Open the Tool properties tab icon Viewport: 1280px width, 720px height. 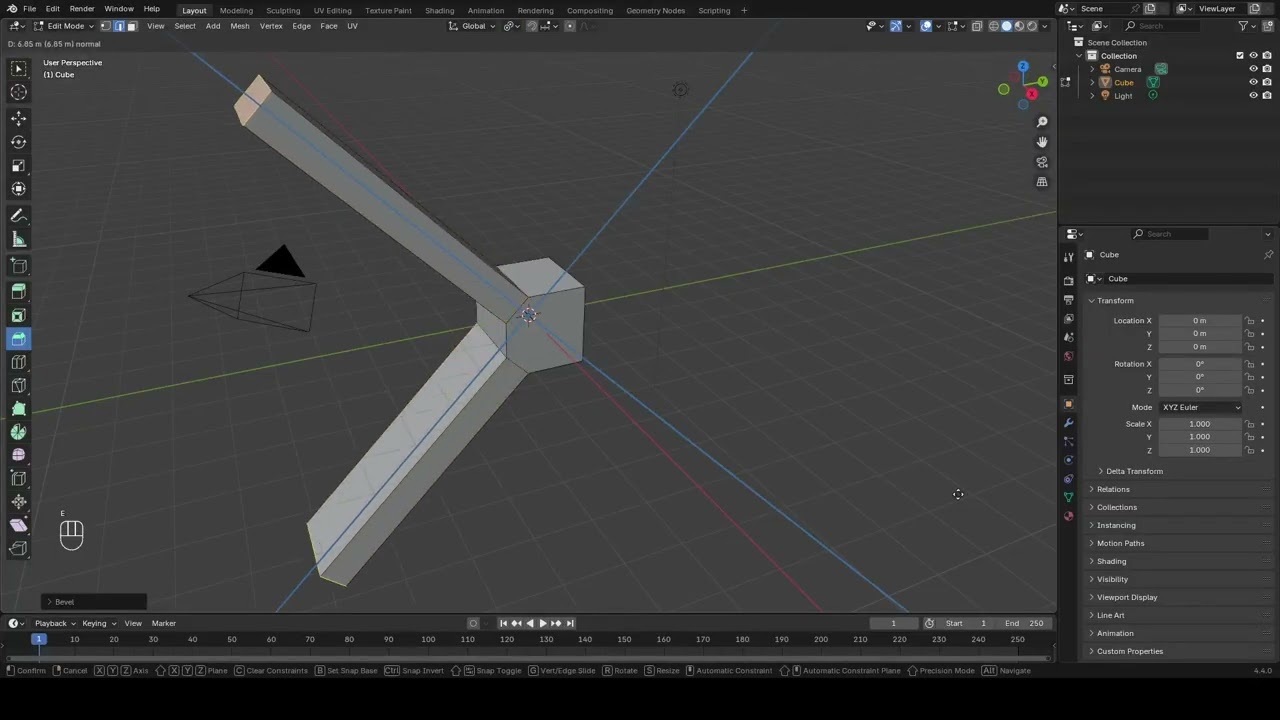pyautogui.click(x=1068, y=257)
